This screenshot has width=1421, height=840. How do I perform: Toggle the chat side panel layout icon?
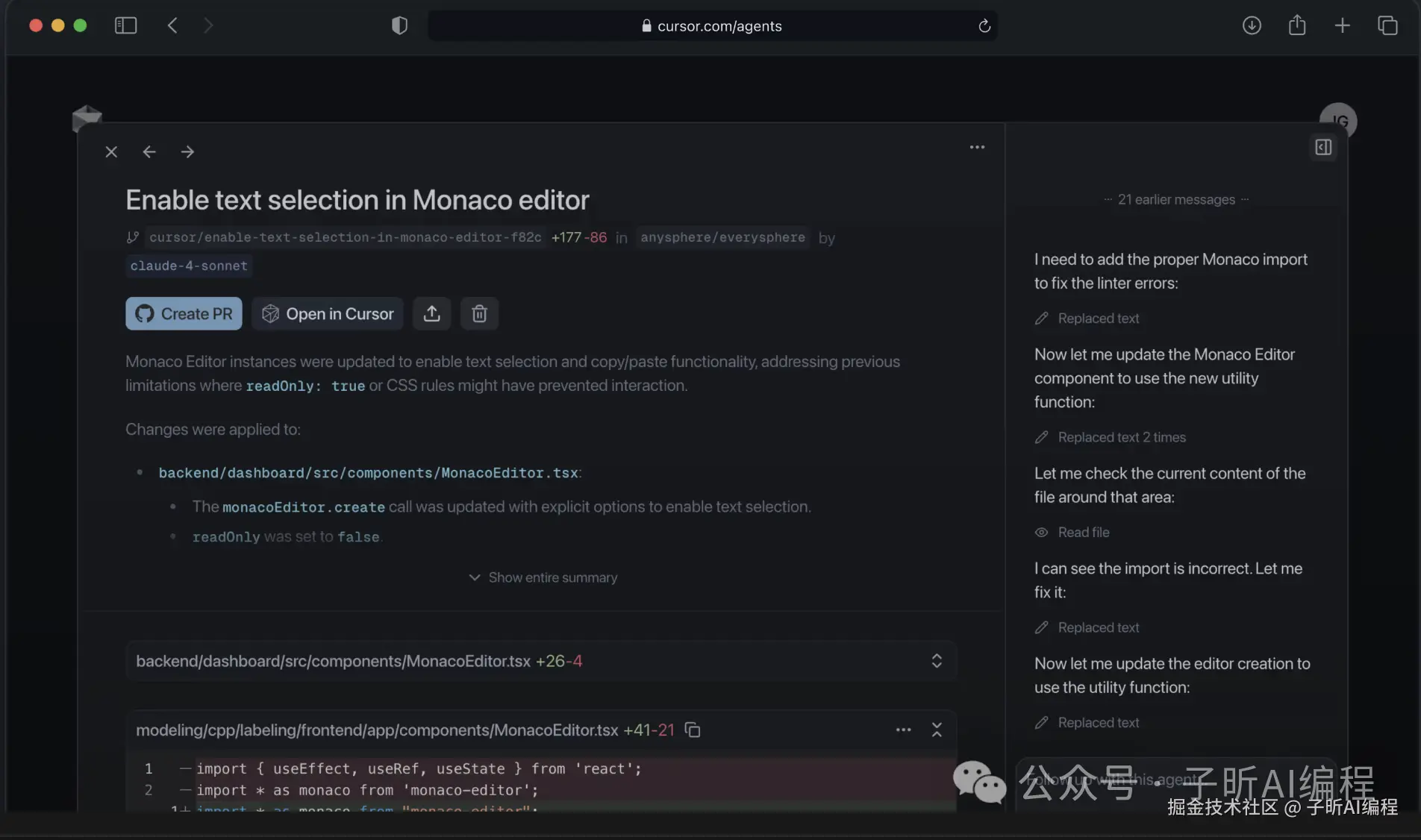click(1323, 147)
